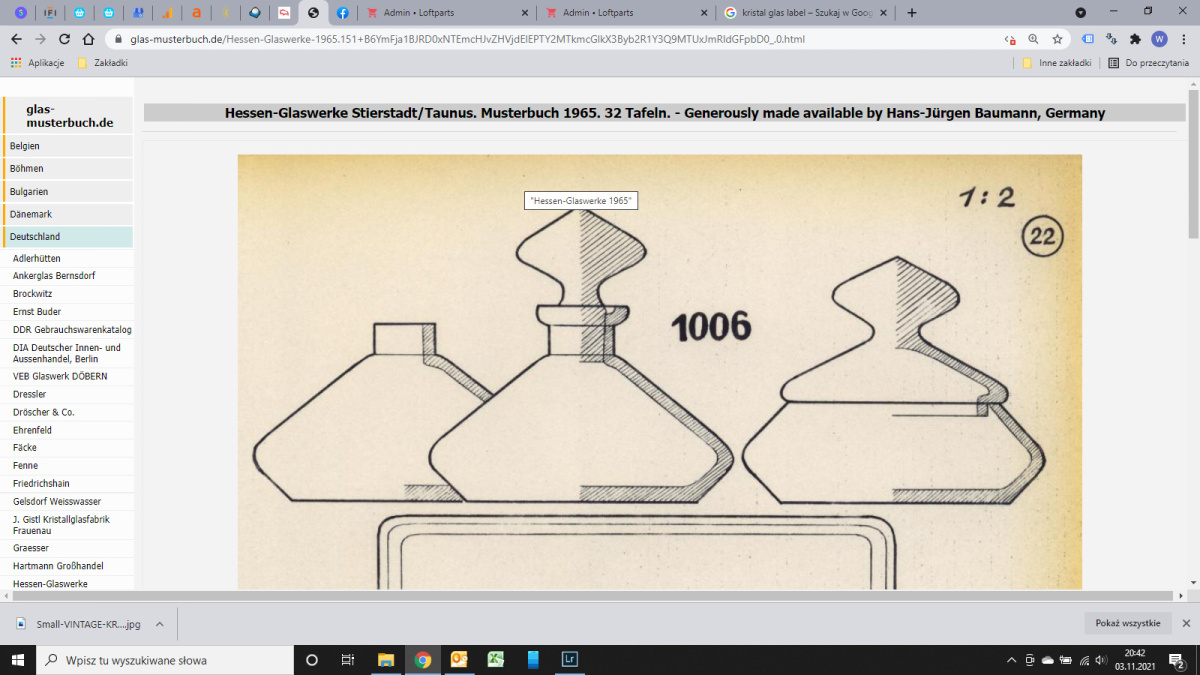Open the Chrome three-dot menu
The height and width of the screenshot is (675, 1200).
pyautogui.click(x=1183, y=39)
